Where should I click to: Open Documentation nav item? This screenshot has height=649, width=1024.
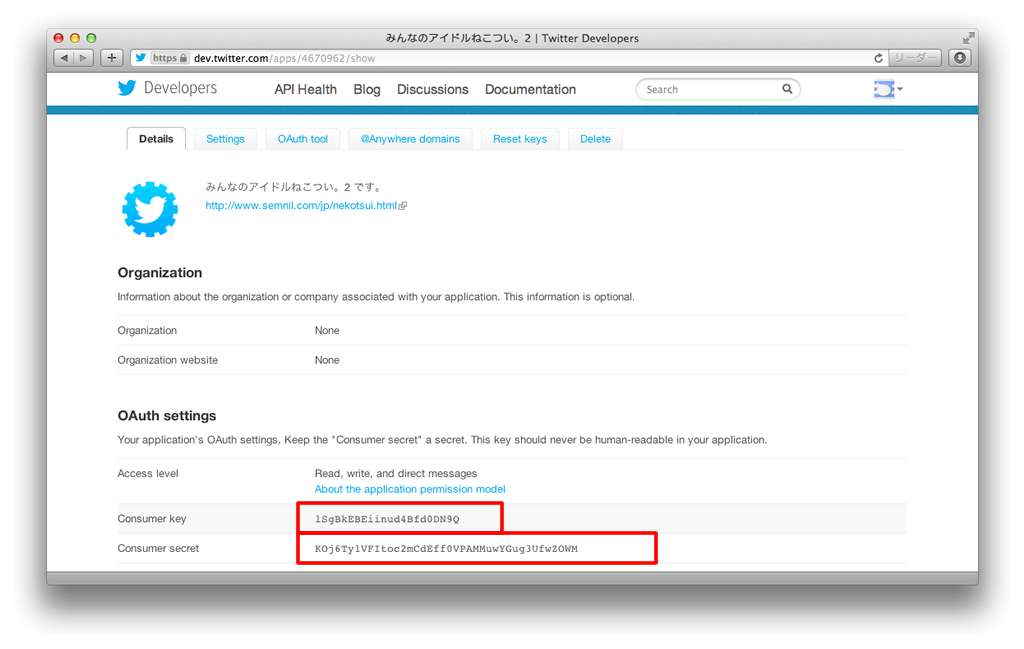pos(530,89)
